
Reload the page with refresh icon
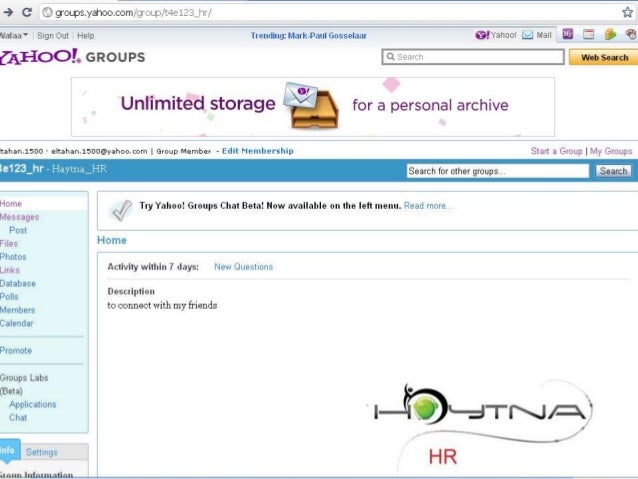pyautogui.click(x=27, y=12)
